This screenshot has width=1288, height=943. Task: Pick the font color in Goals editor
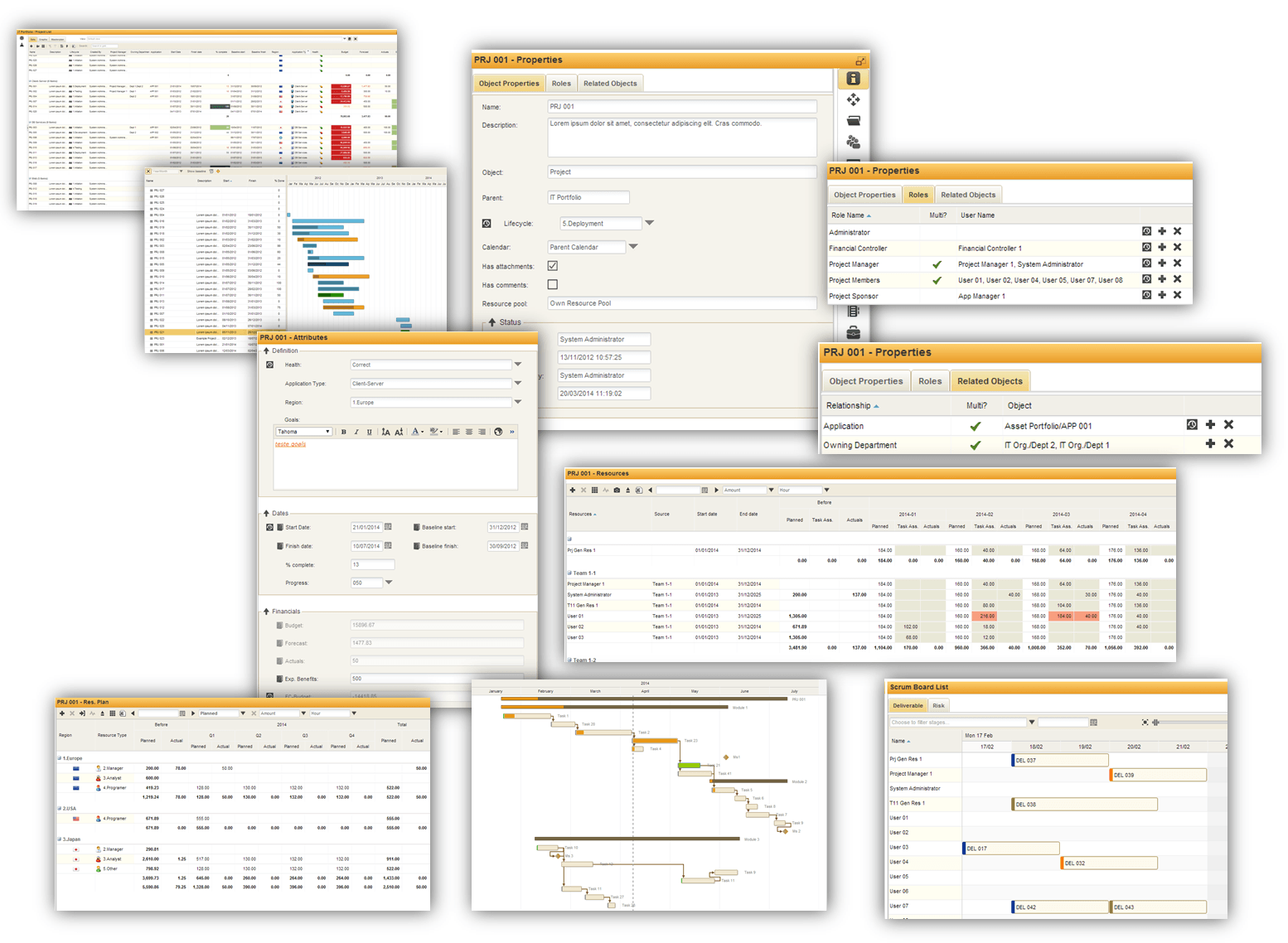click(417, 432)
